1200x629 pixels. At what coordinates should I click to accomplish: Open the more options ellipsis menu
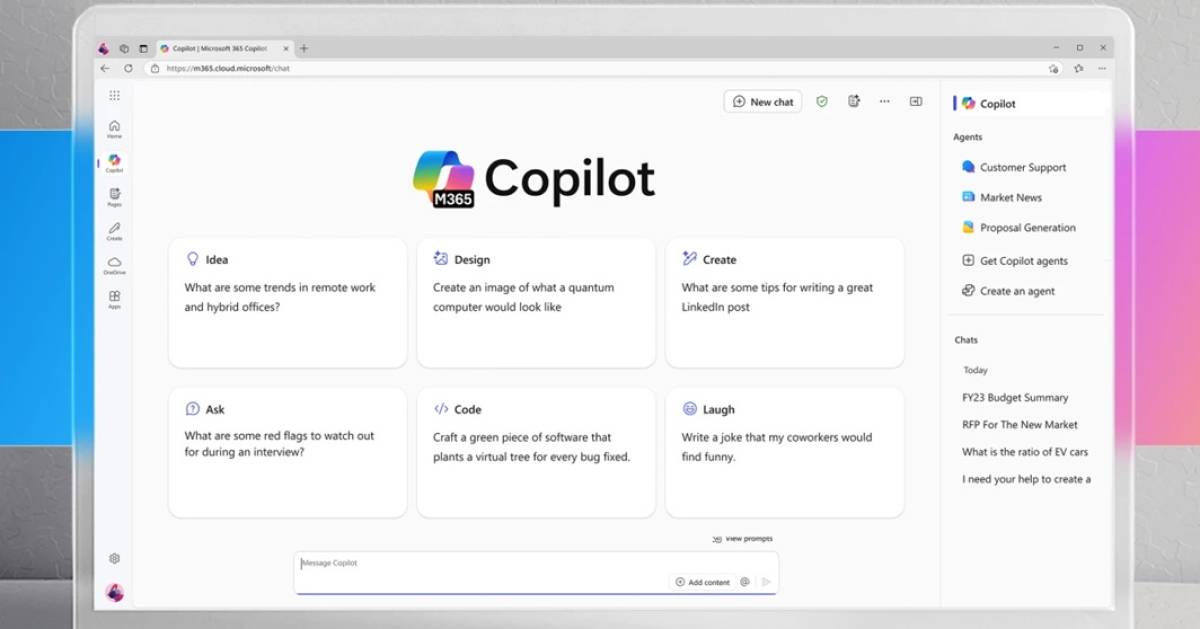click(x=884, y=101)
